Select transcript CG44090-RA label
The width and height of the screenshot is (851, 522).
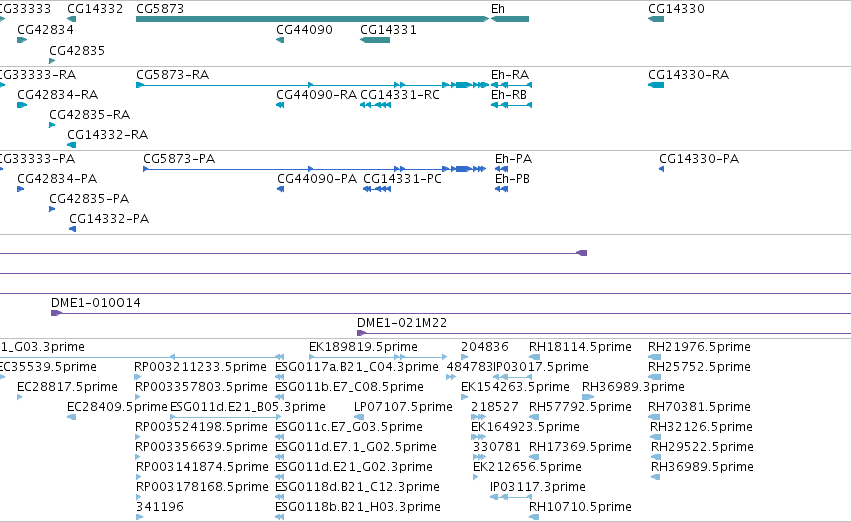coord(316,95)
